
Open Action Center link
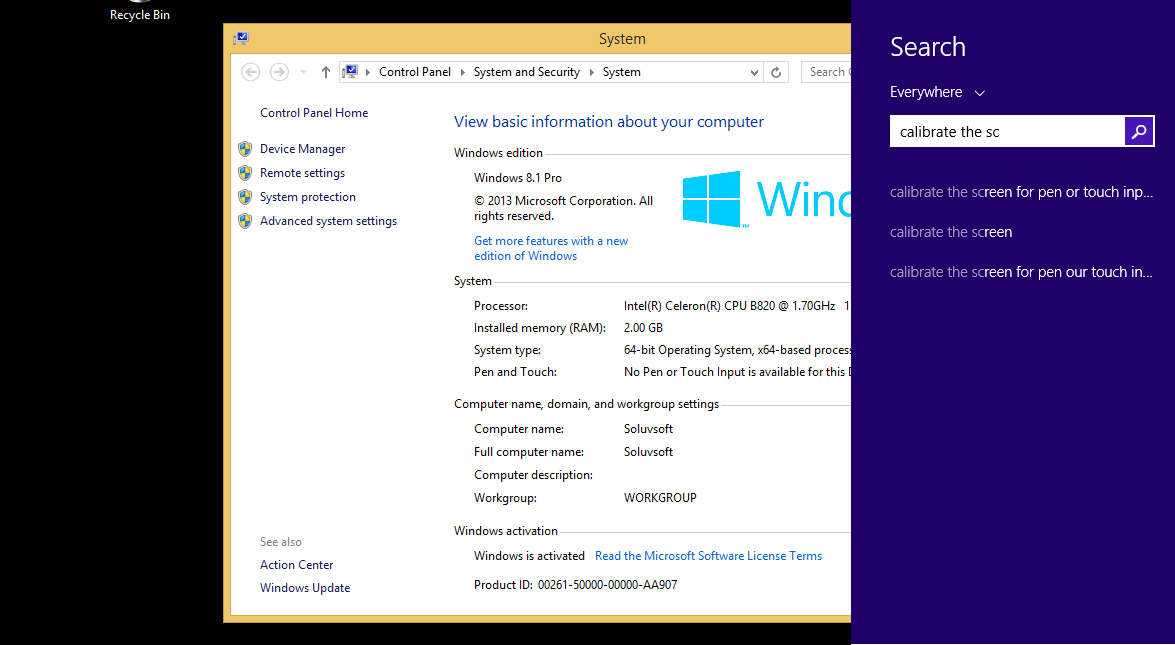[x=297, y=565]
